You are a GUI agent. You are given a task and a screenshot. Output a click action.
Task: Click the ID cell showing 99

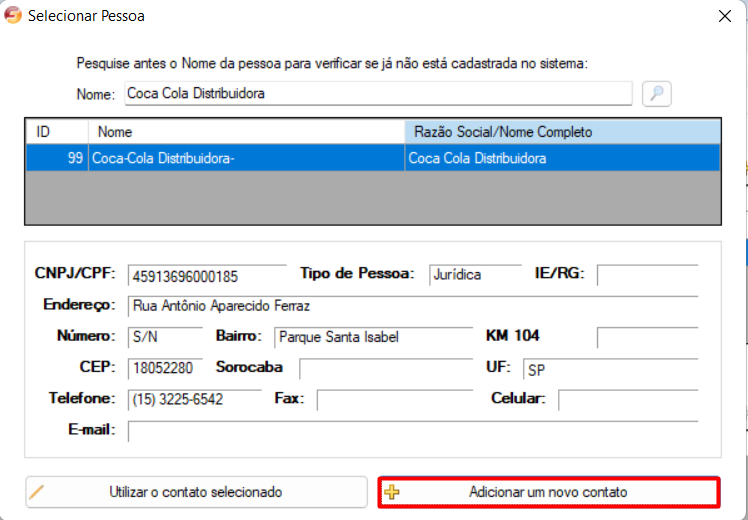[x=57, y=158]
